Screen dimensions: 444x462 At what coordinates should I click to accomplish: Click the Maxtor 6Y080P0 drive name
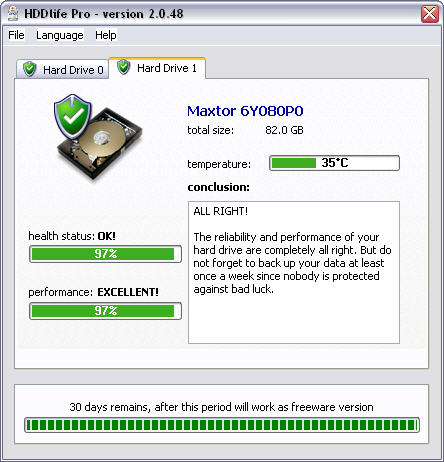tap(245, 111)
